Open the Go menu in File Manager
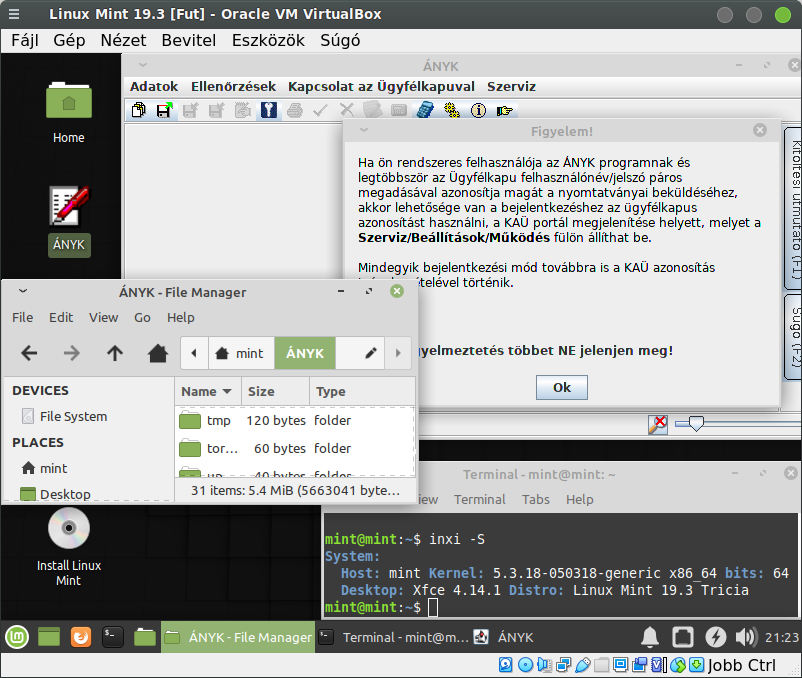 pos(142,318)
